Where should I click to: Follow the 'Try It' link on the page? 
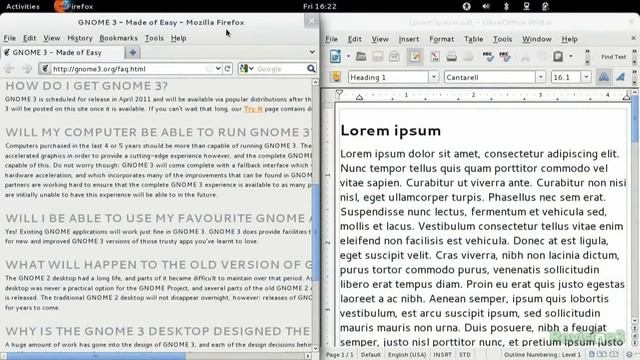(x=253, y=109)
